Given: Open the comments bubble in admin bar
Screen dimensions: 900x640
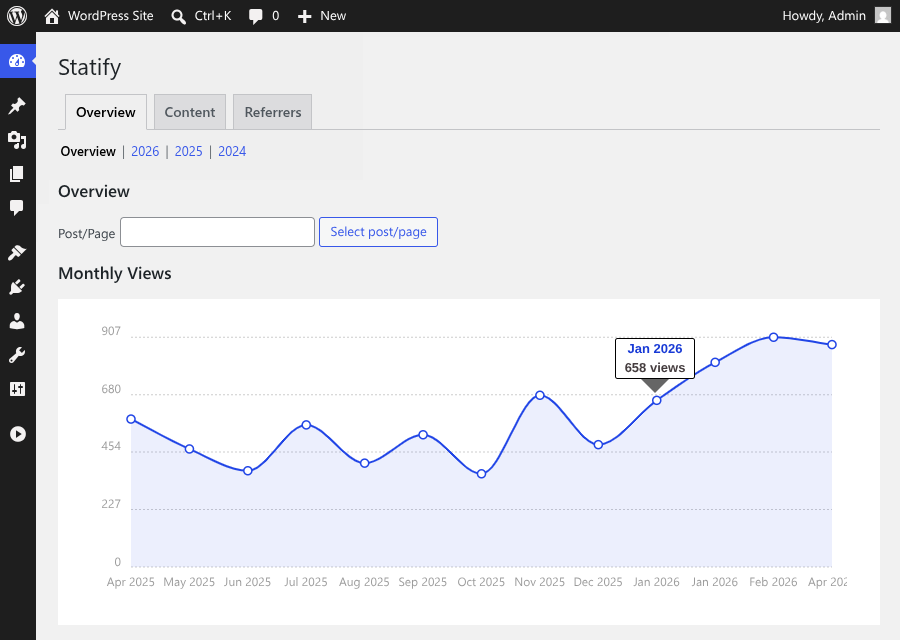Looking at the screenshot, I should pyautogui.click(x=255, y=17).
